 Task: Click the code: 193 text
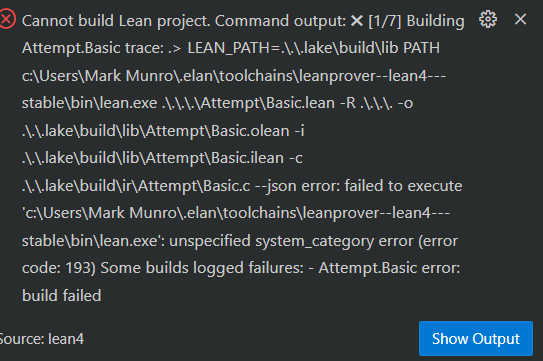59,268
